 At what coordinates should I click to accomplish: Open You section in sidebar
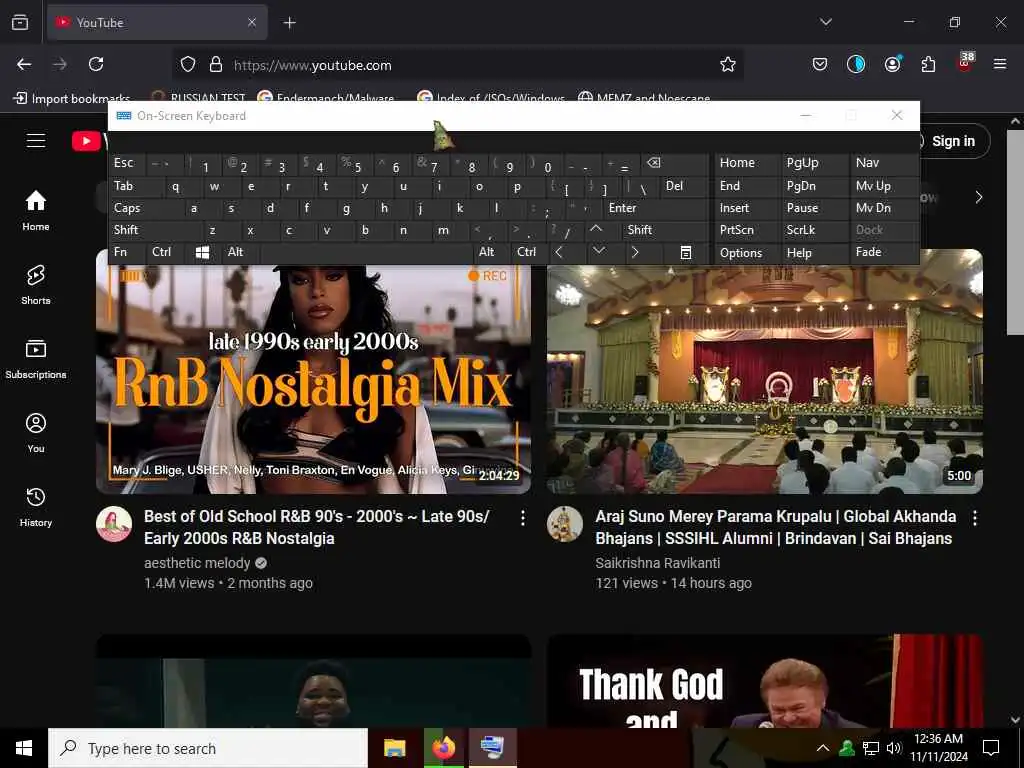click(x=36, y=432)
